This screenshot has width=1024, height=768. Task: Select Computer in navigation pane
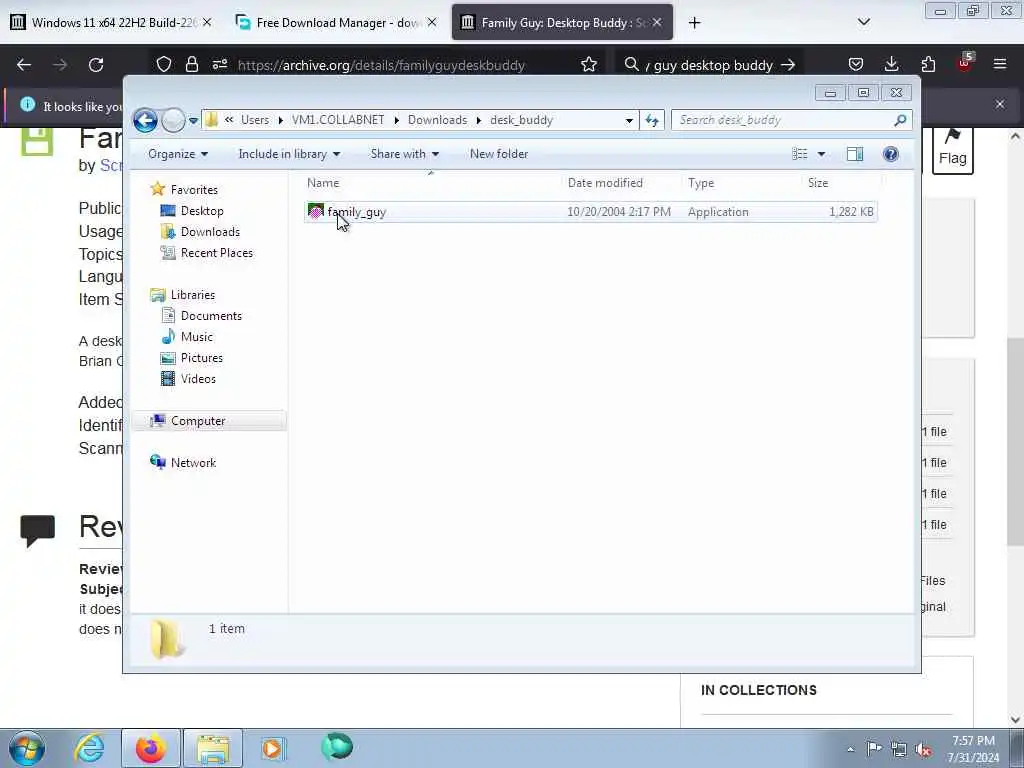point(198,421)
